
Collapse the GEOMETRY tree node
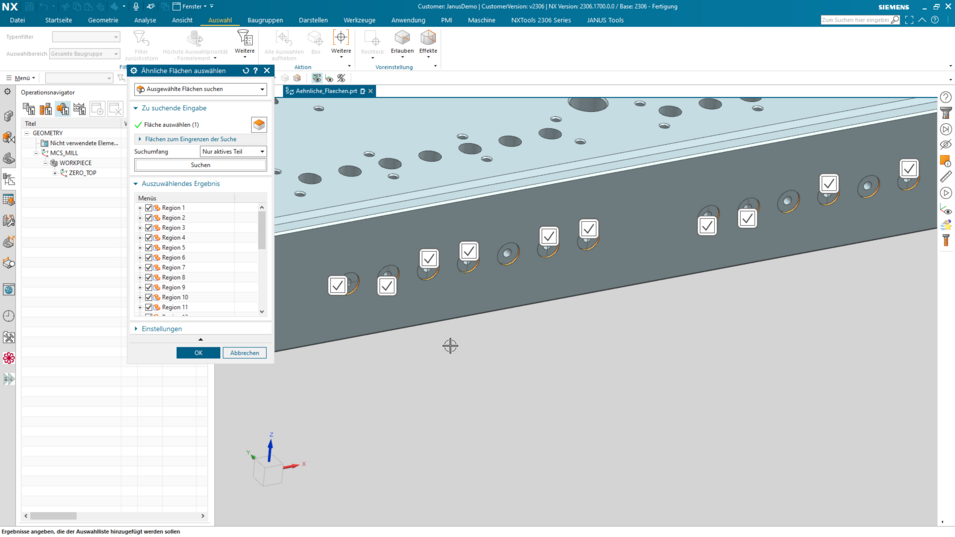tap(27, 133)
